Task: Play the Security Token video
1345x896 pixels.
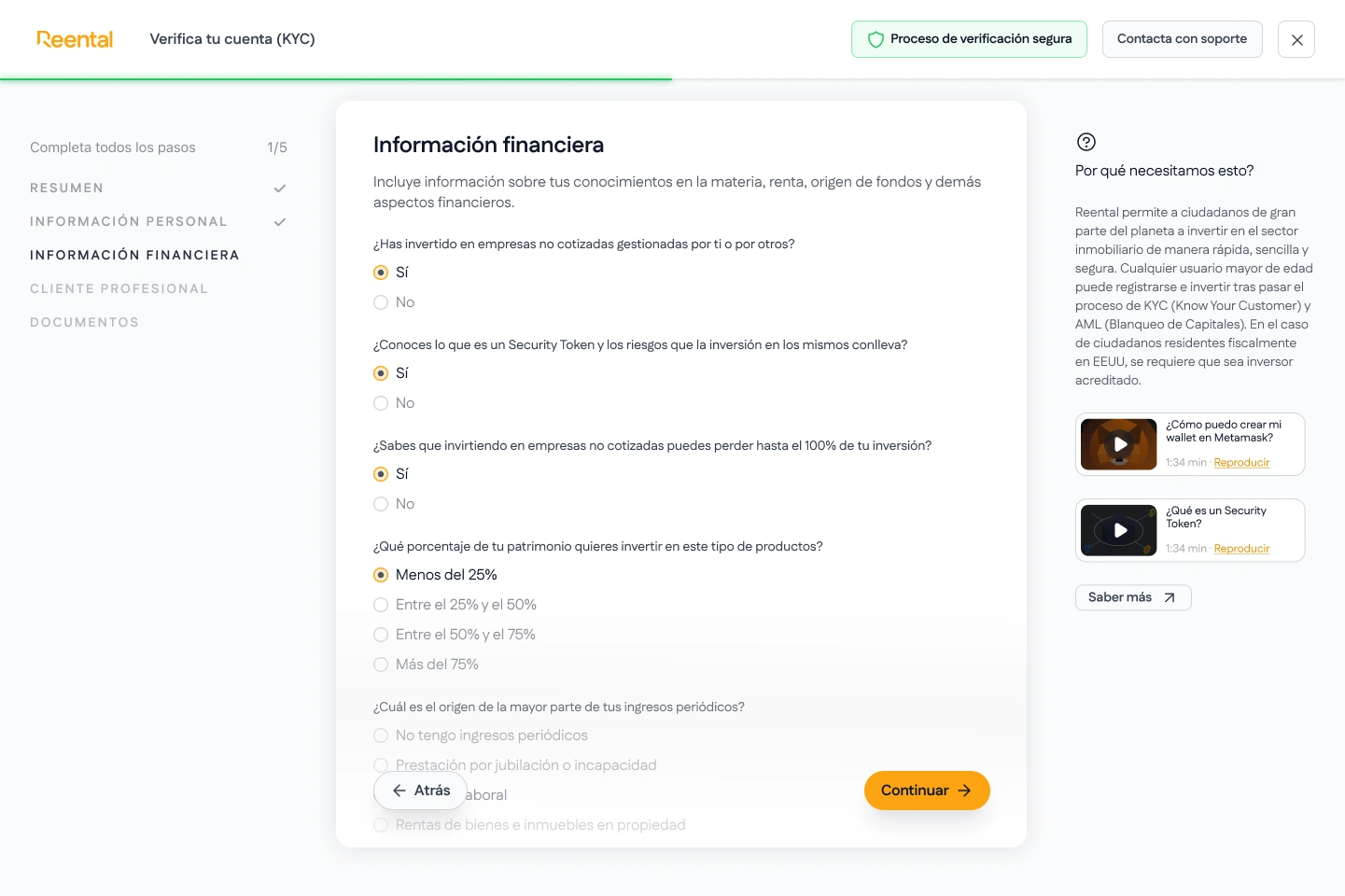Action: tap(1119, 530)
